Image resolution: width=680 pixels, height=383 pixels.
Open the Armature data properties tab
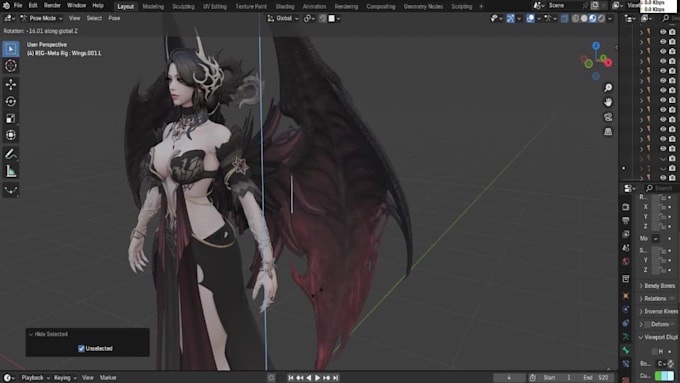click(626, 337)
